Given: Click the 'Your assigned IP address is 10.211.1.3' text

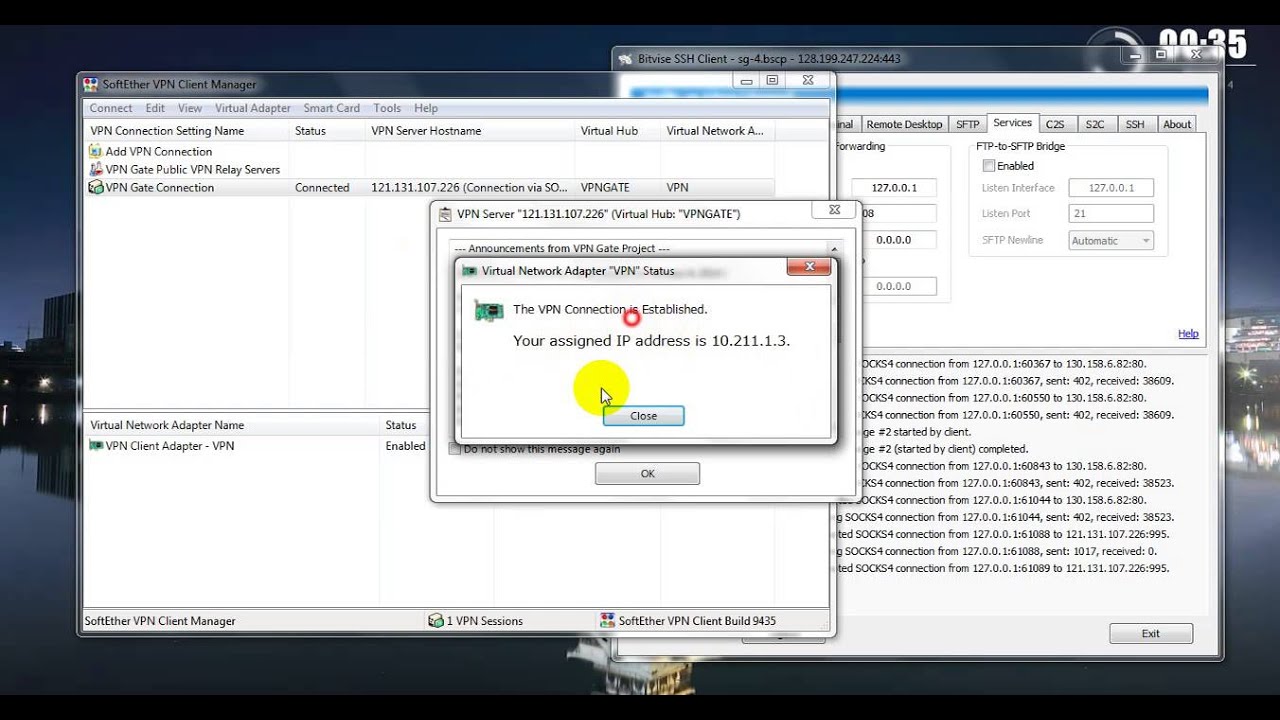Looking at the screenshot, I should point(651,341).
